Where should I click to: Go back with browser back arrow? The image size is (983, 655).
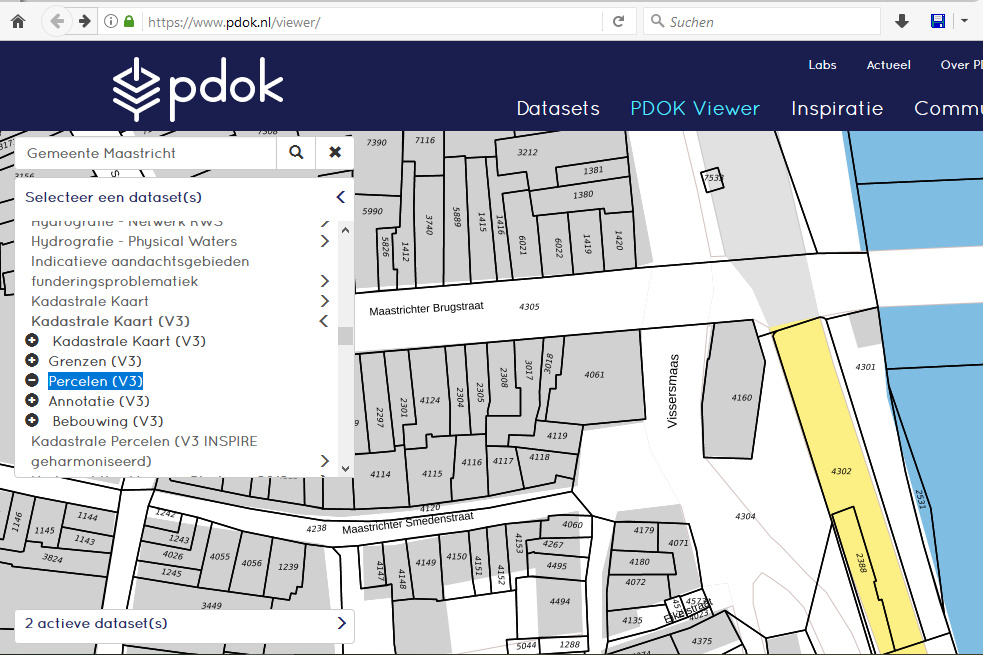(x=57, y=21)
